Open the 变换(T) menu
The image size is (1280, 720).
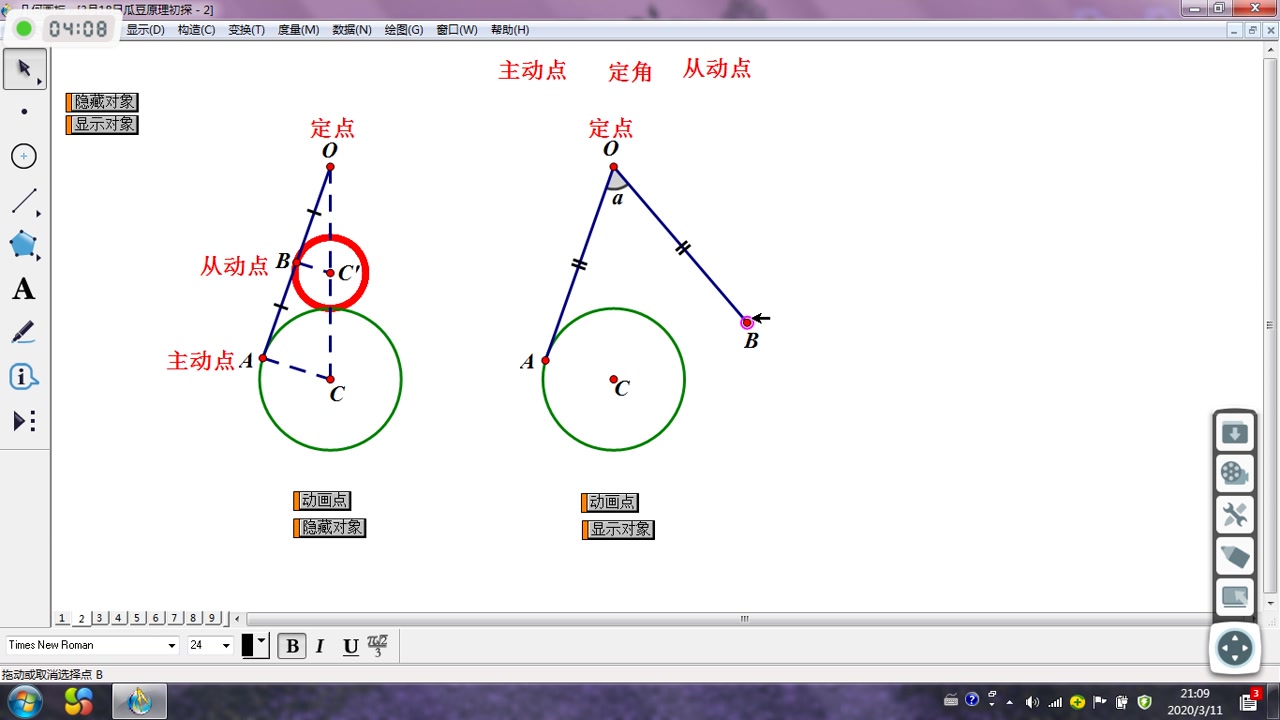(246, 30)
